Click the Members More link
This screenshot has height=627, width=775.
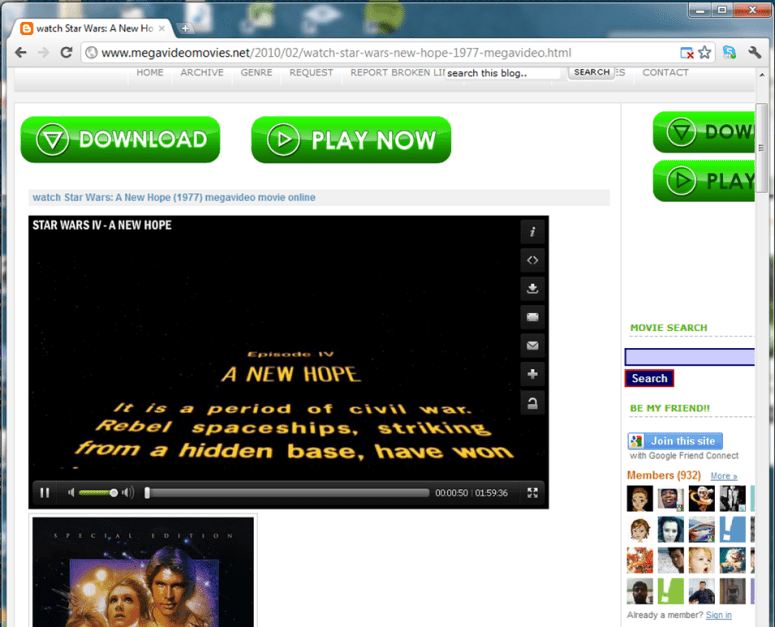[x=723, y=476]
